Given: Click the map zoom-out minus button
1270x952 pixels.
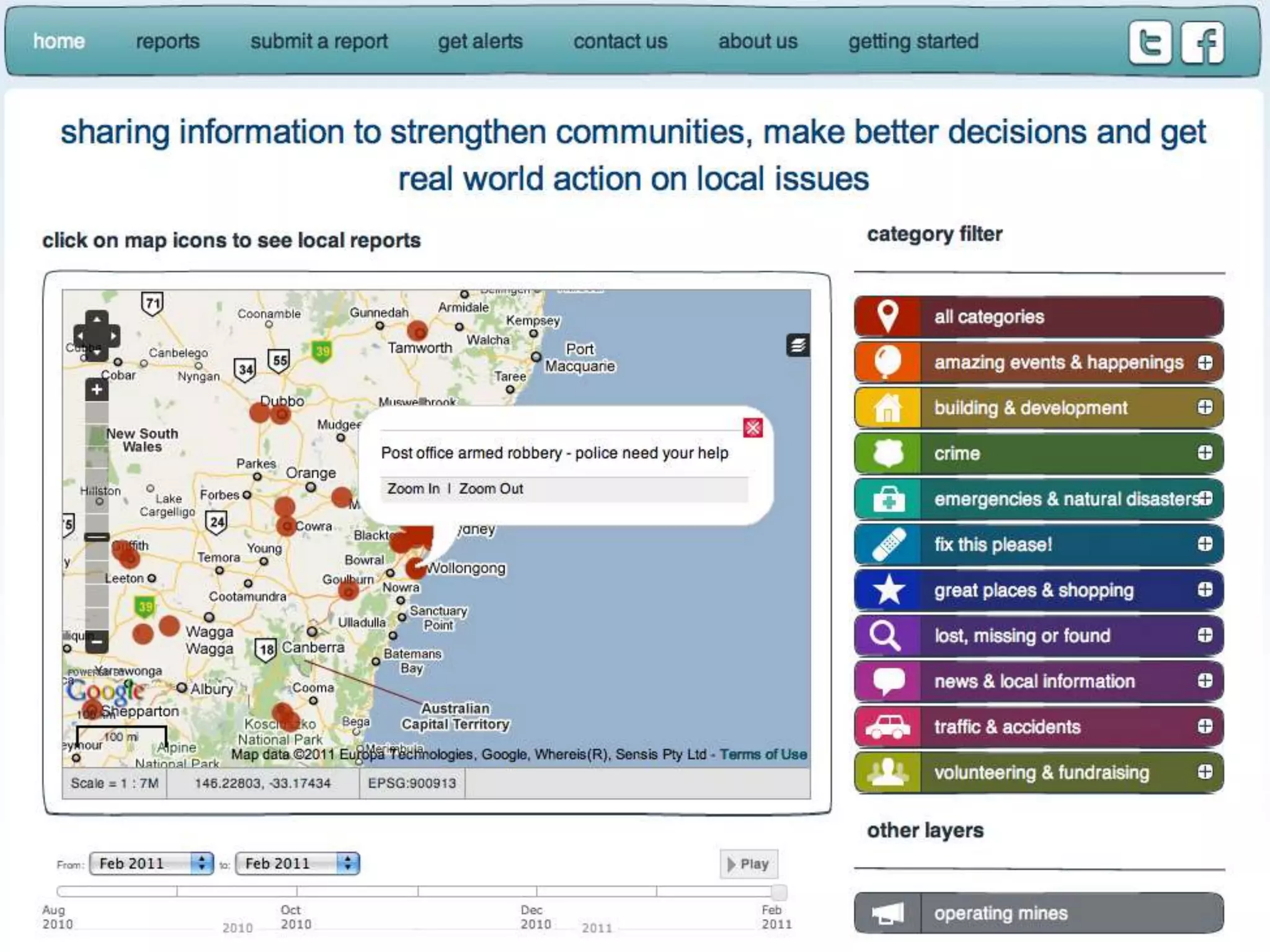Looking at the screenshot, I should coord(97,641).
